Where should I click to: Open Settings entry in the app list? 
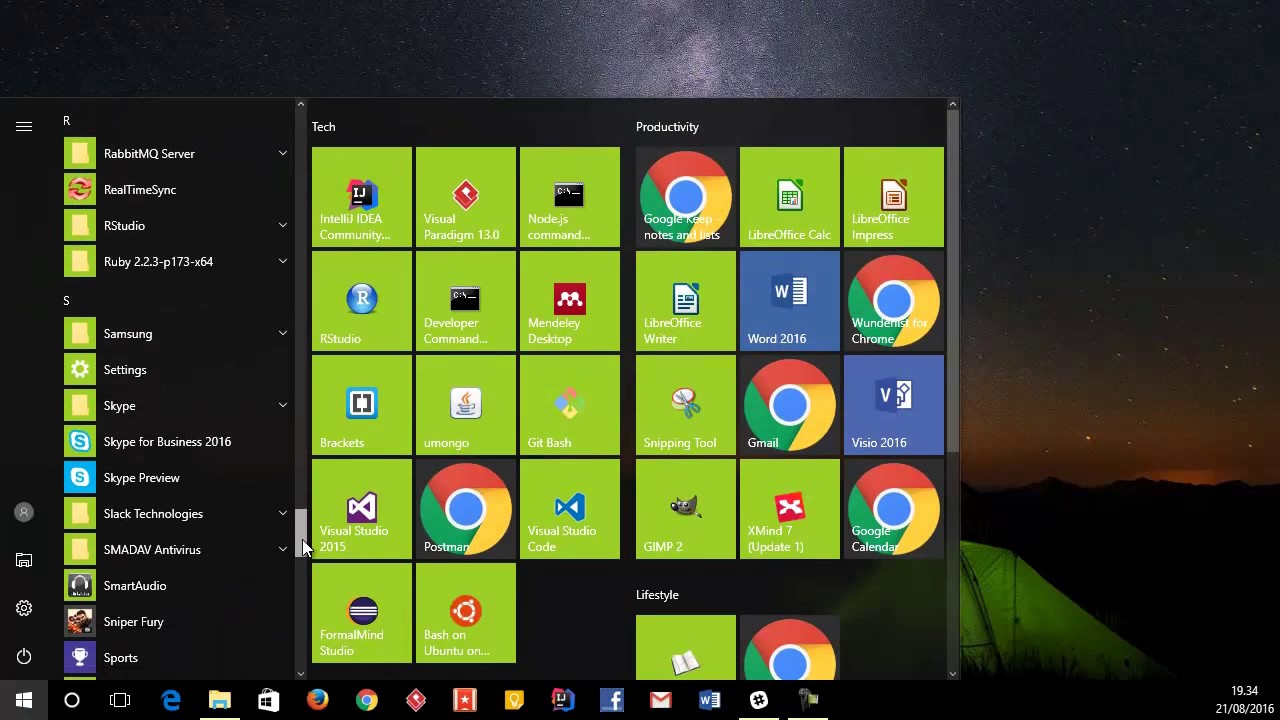pos(177,369)
